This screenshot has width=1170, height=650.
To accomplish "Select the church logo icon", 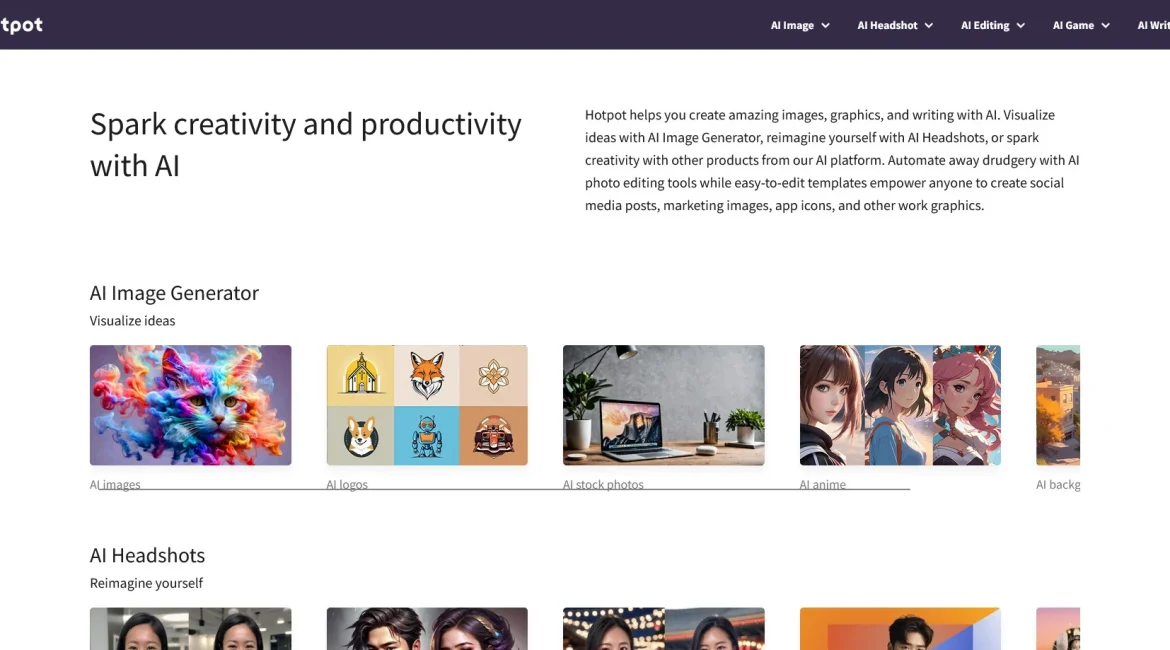I will [x=360, y=375].
